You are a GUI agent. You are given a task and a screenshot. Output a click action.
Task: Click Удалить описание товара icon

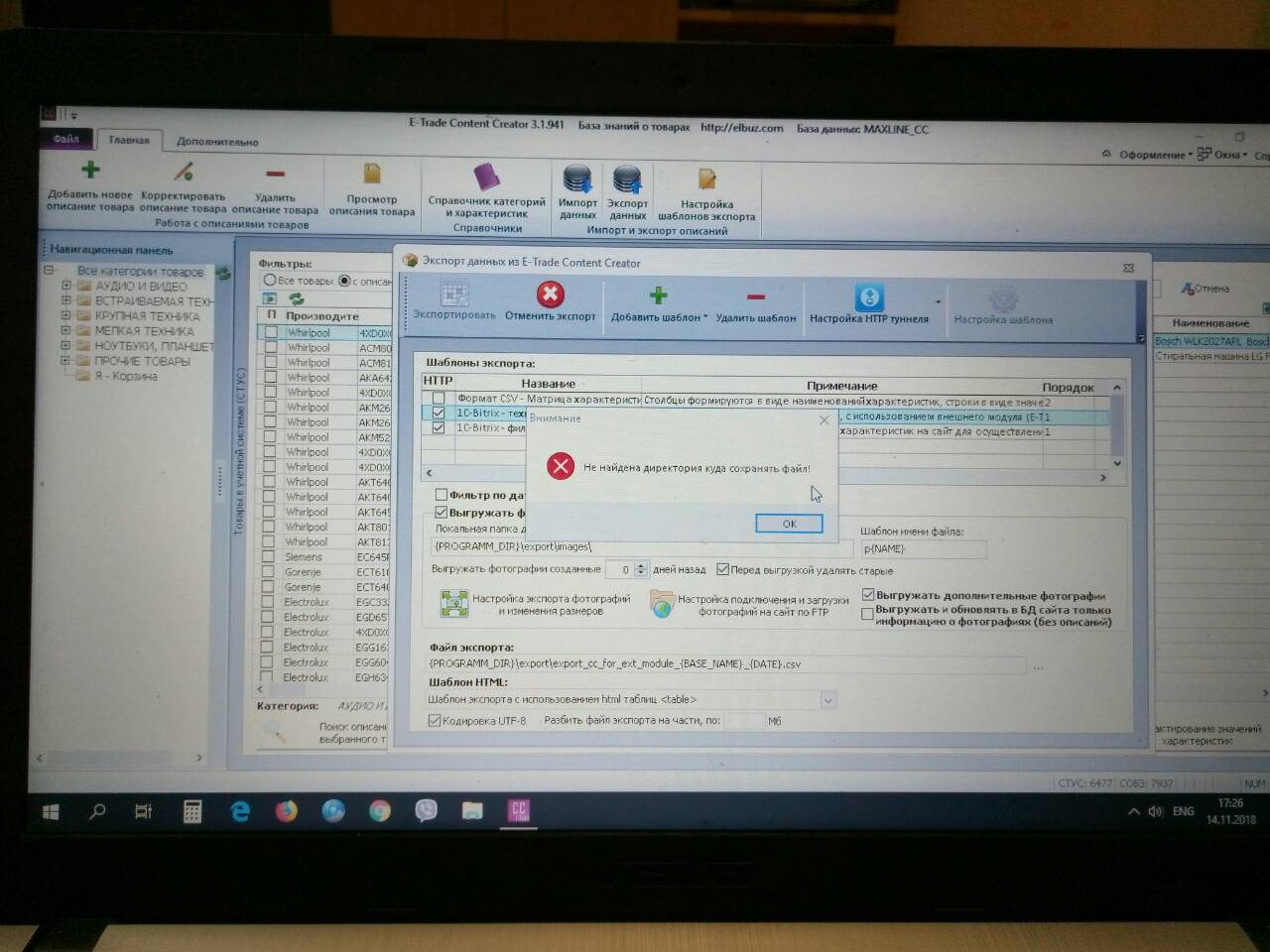pos(275,174)
